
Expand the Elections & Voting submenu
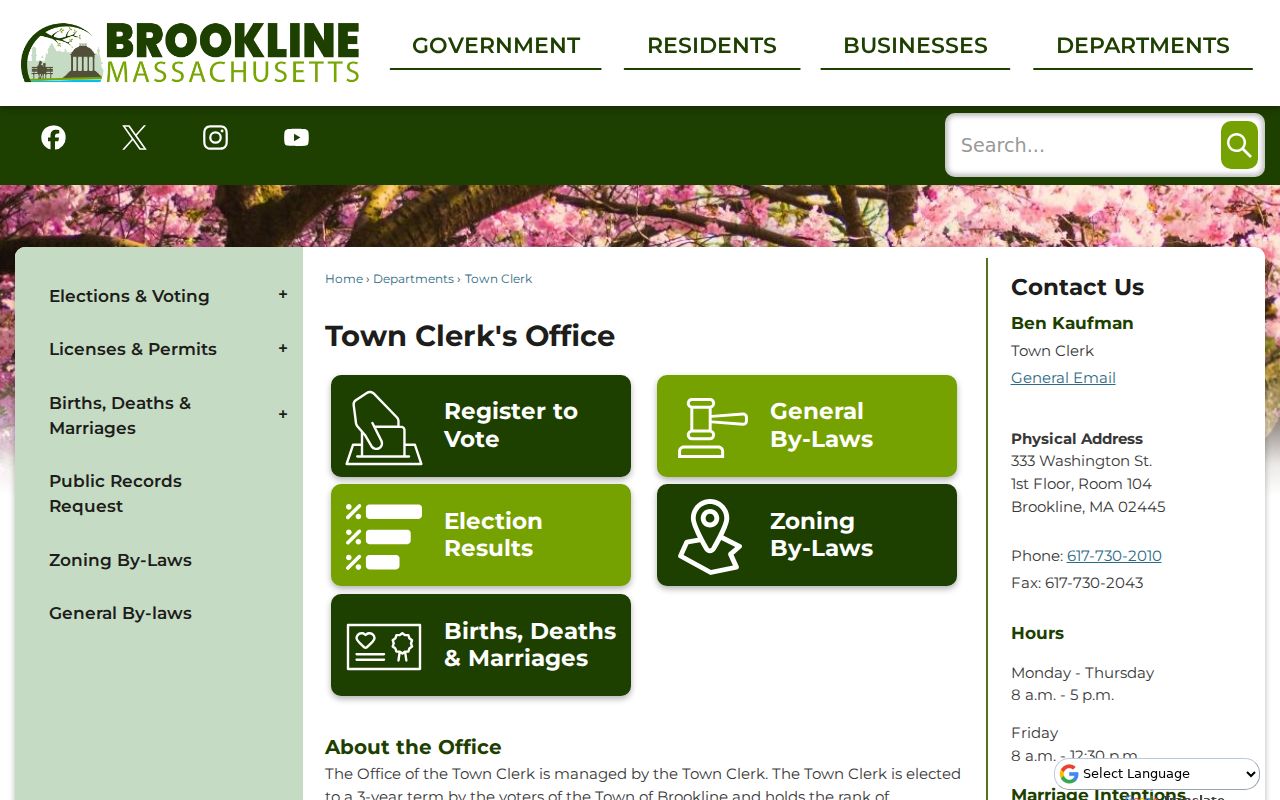(283, 295)
